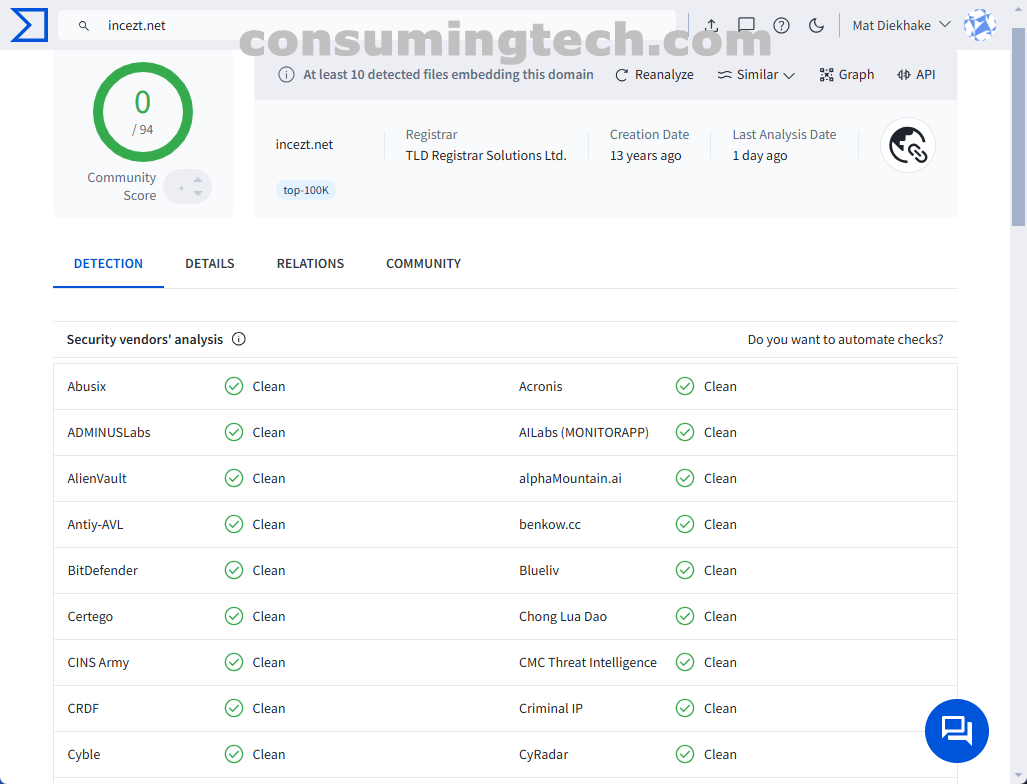Downvote the community score
Screen dimensions: 1027x784
(198, 193)
